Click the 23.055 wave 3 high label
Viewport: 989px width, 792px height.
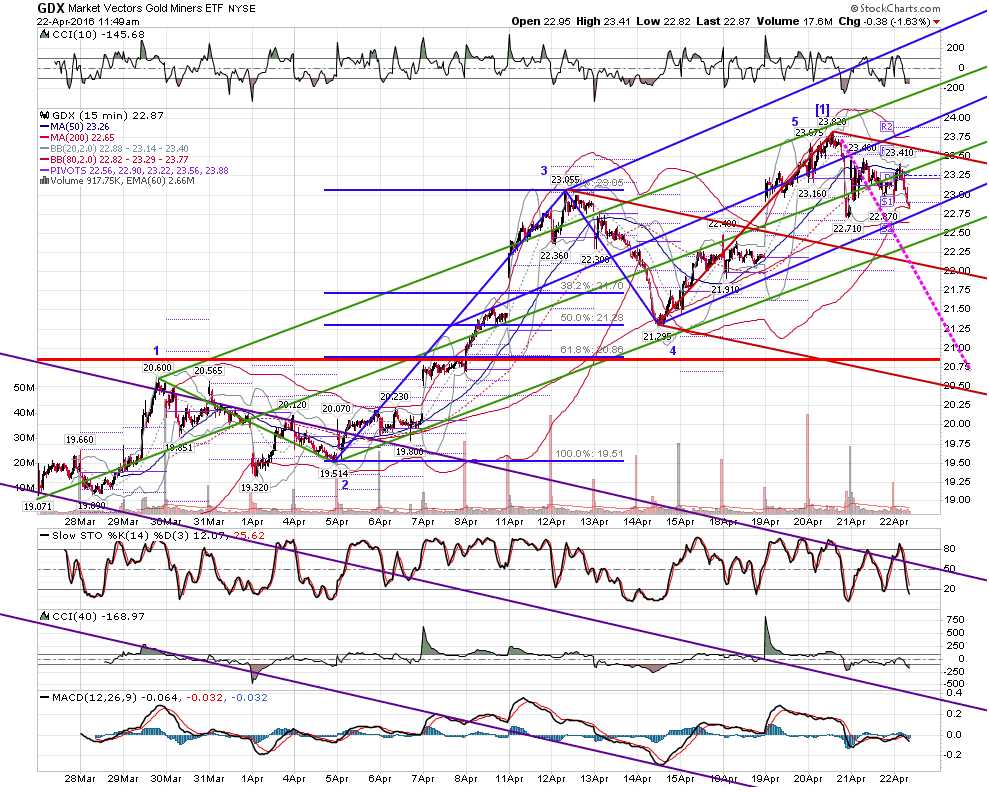tap(565, 180)
